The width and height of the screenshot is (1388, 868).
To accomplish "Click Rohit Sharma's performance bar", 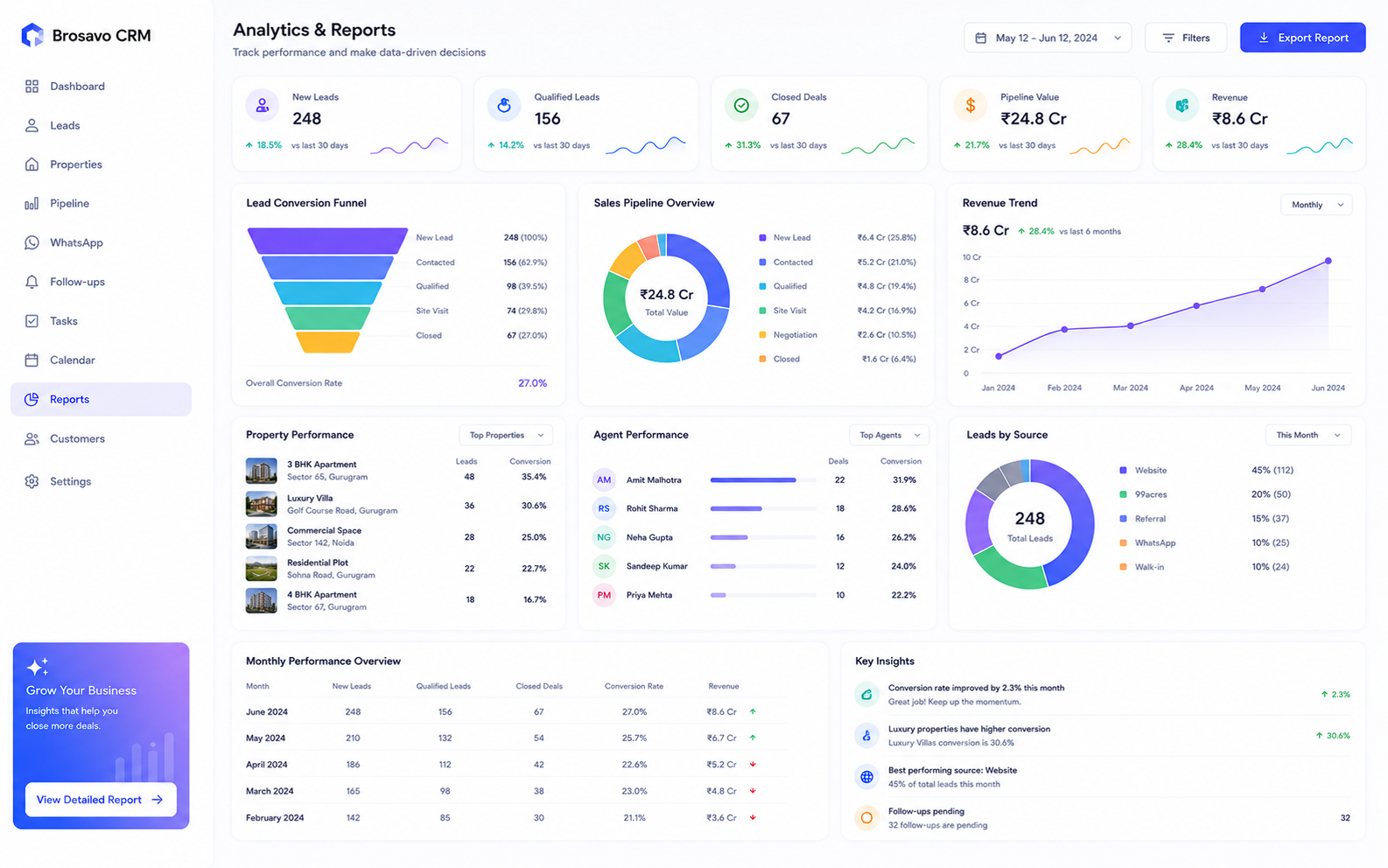I will coord(763,508).
